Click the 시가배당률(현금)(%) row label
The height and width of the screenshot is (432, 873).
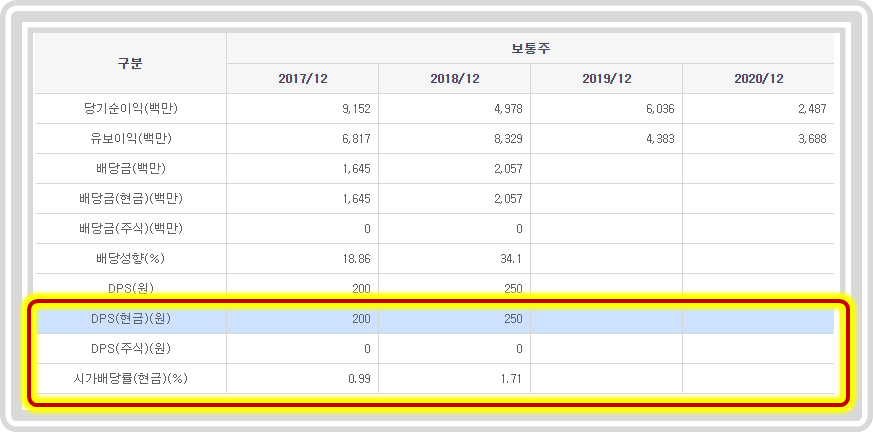click(x=130, y=379)
